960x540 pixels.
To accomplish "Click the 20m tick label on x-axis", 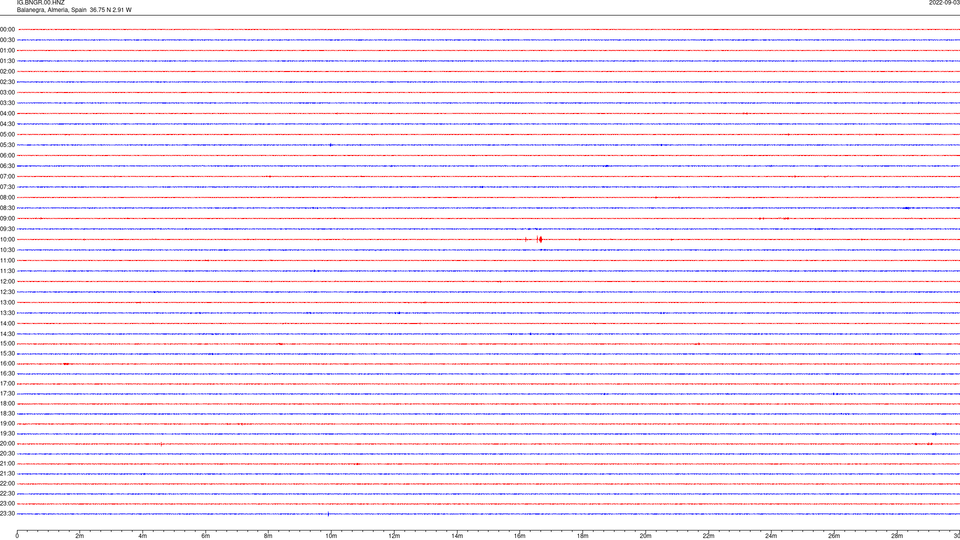I will click(x=646, y=536).
